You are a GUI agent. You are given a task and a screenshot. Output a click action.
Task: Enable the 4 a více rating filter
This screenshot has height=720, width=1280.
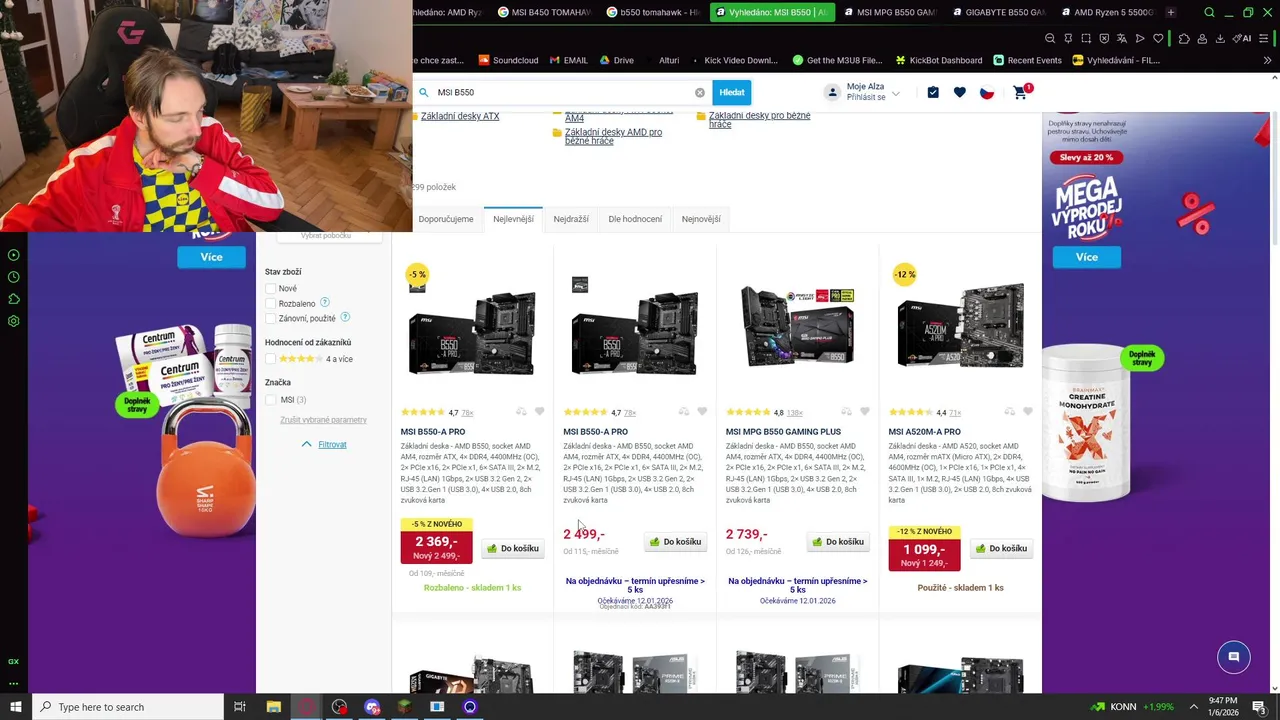point(270,359)
